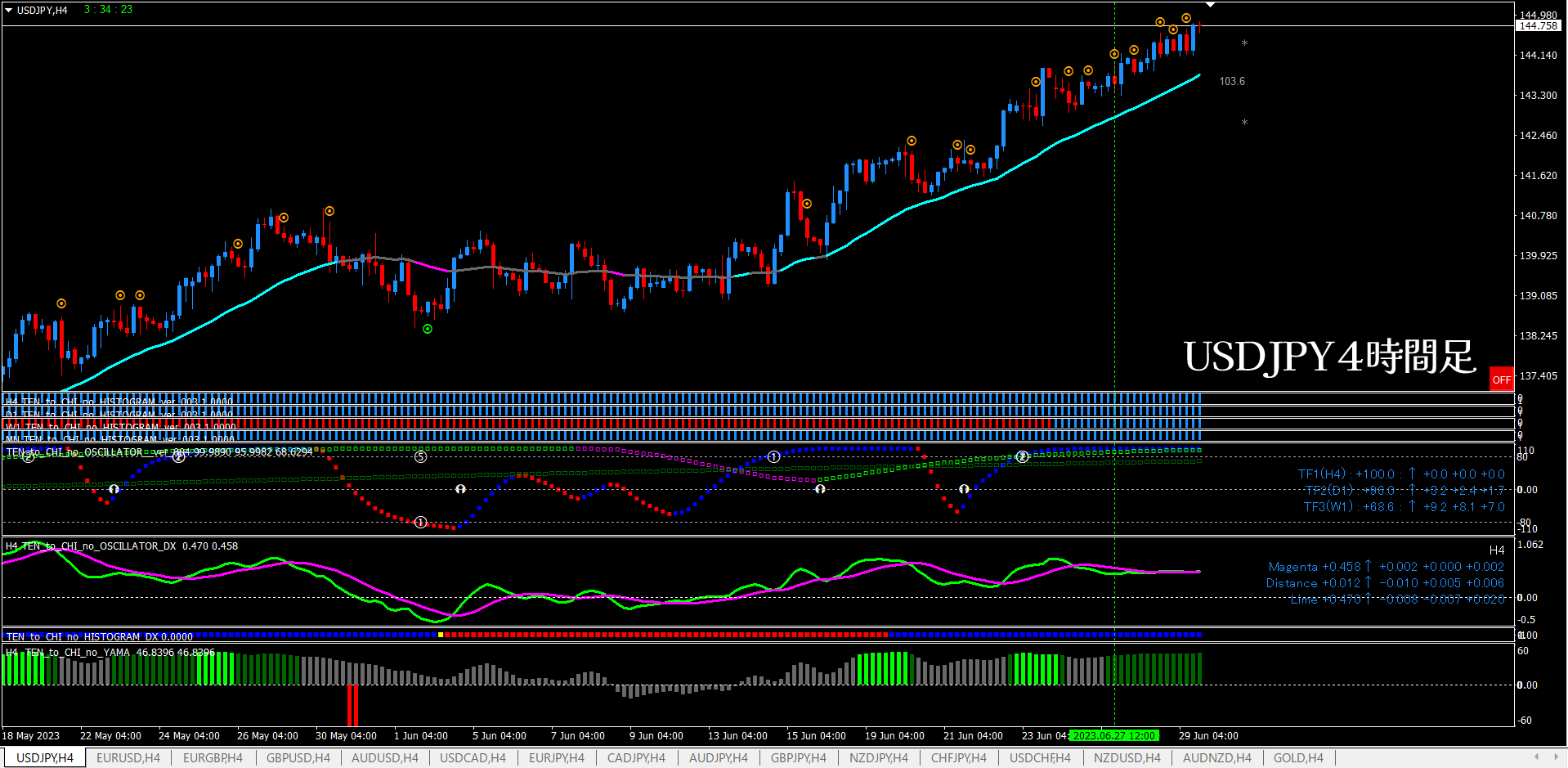Click the 1 Jun 04:00 time label
Viewport: 1568px width, 768px height.
tap(421, 735)
